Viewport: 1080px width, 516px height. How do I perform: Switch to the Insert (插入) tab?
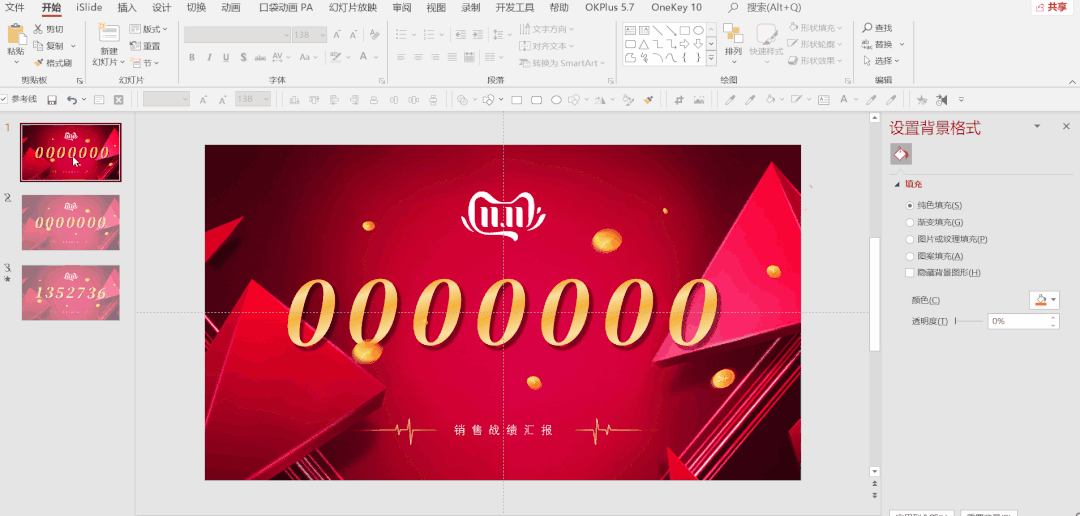pos(127,8)
